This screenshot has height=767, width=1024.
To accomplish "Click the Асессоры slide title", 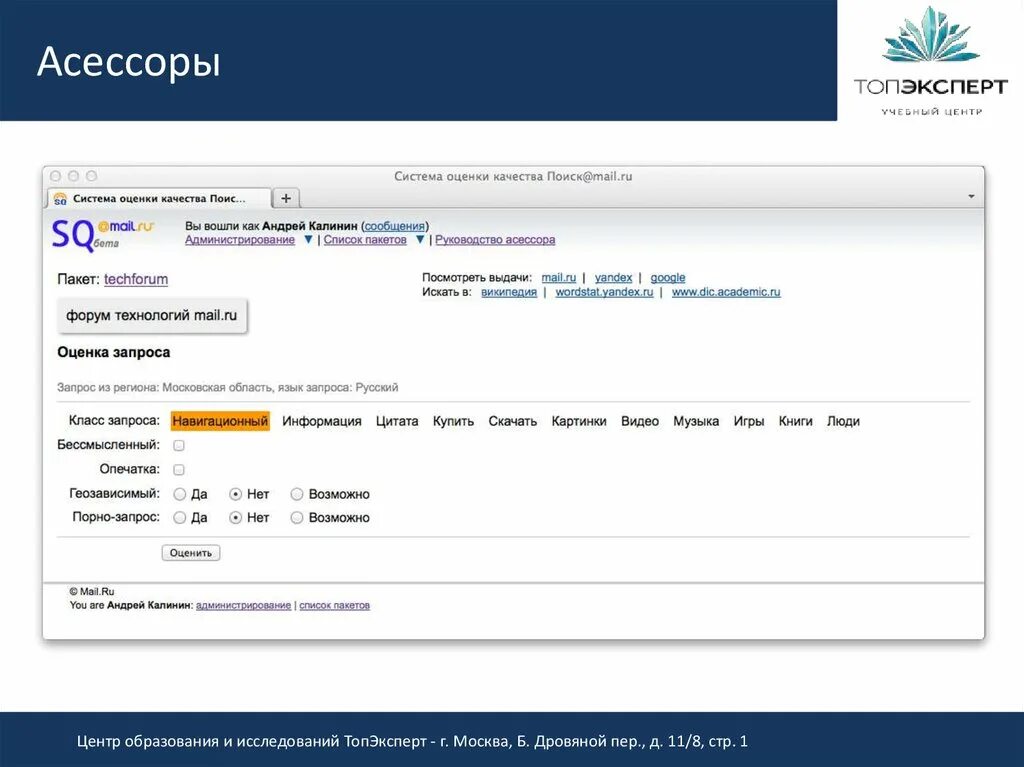I will coord(129,62).
